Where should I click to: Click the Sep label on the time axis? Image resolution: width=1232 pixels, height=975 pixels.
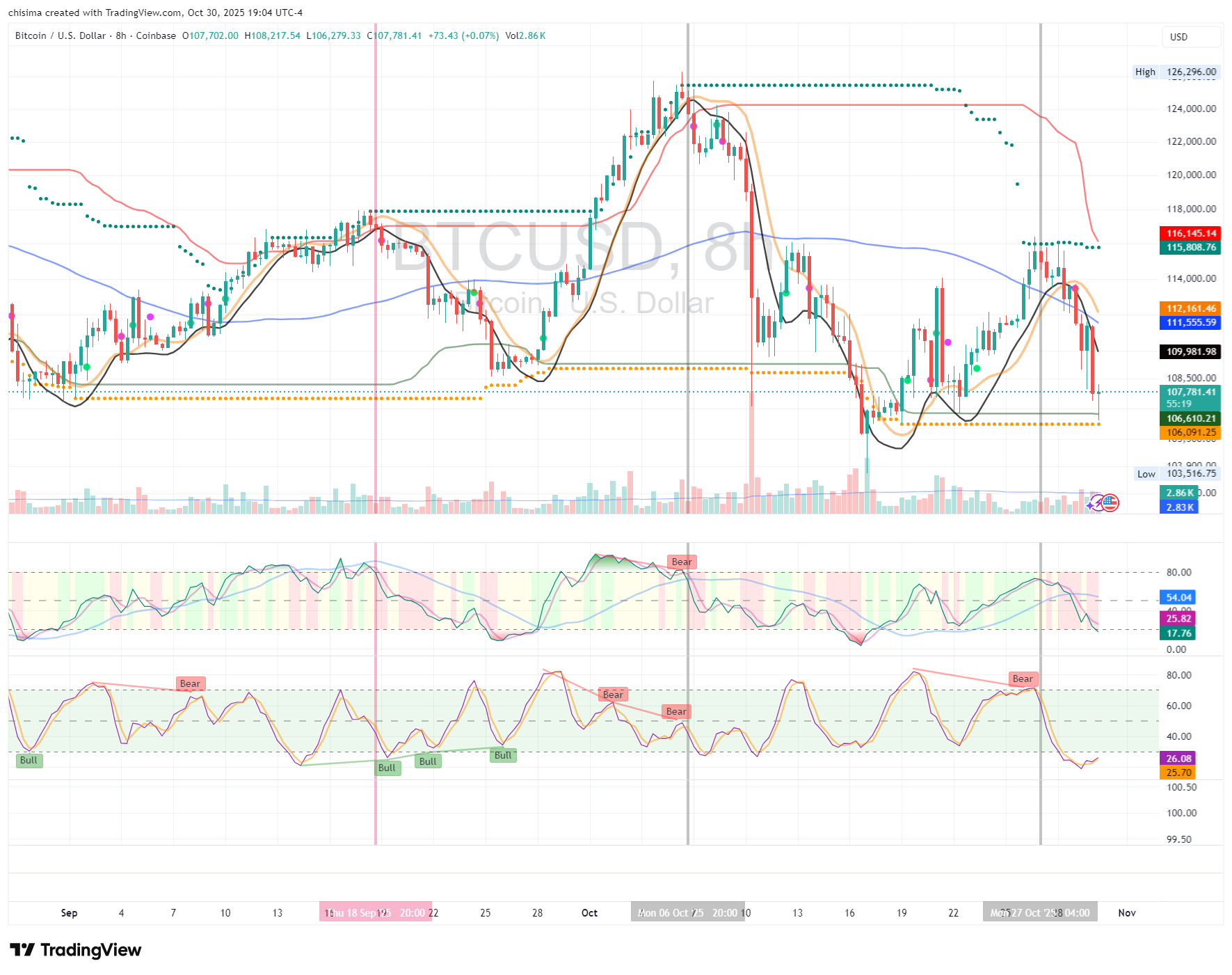coord(69,912)
